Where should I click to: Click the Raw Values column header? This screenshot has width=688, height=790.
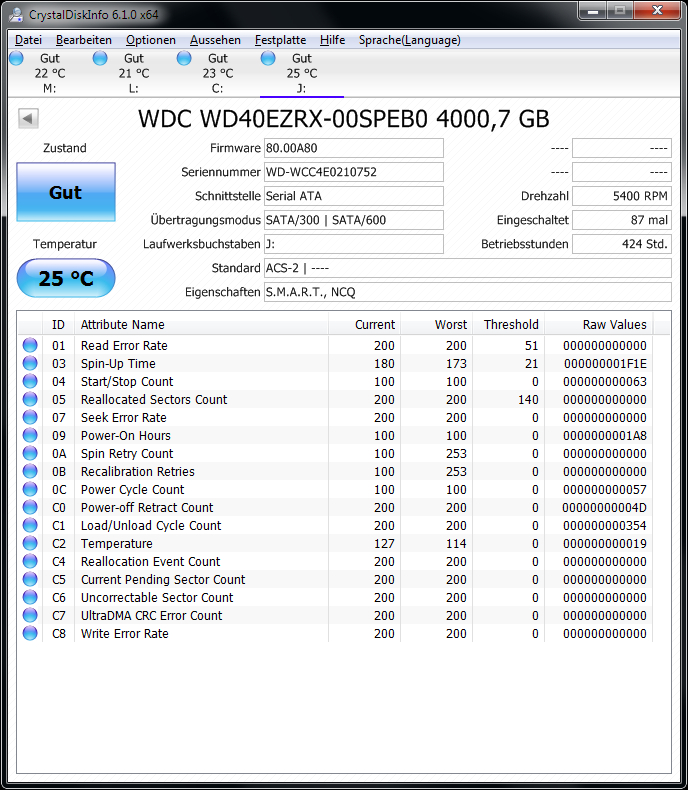click(599, 324)
